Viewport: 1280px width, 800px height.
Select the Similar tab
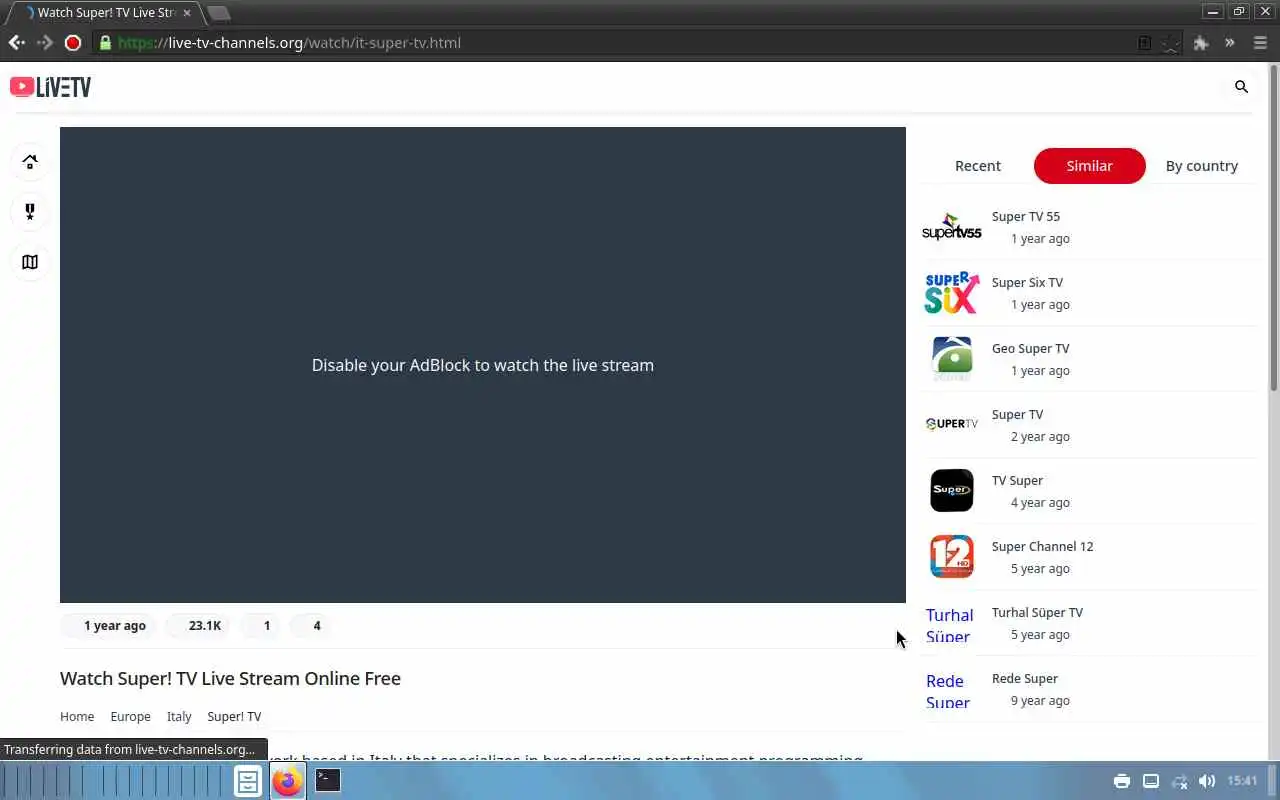1089,166
